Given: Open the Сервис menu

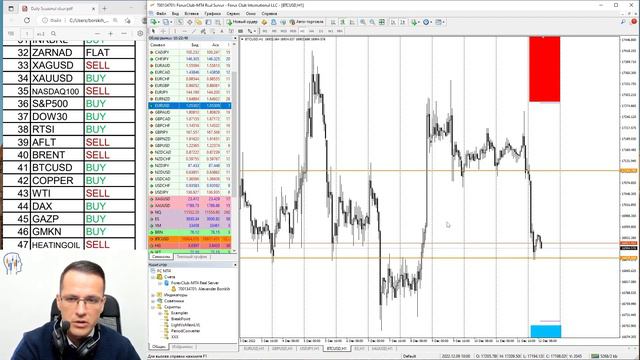Looking at the screenshot, I should point(233,13).
